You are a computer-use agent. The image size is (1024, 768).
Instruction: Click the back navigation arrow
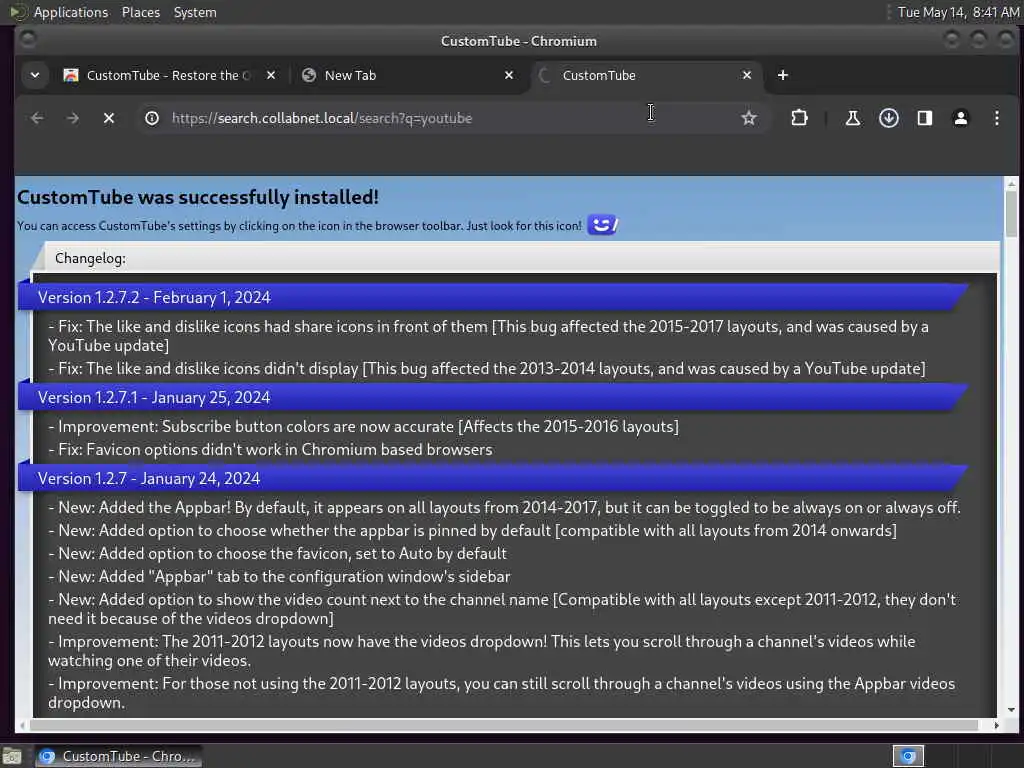[x=37, y=118]
